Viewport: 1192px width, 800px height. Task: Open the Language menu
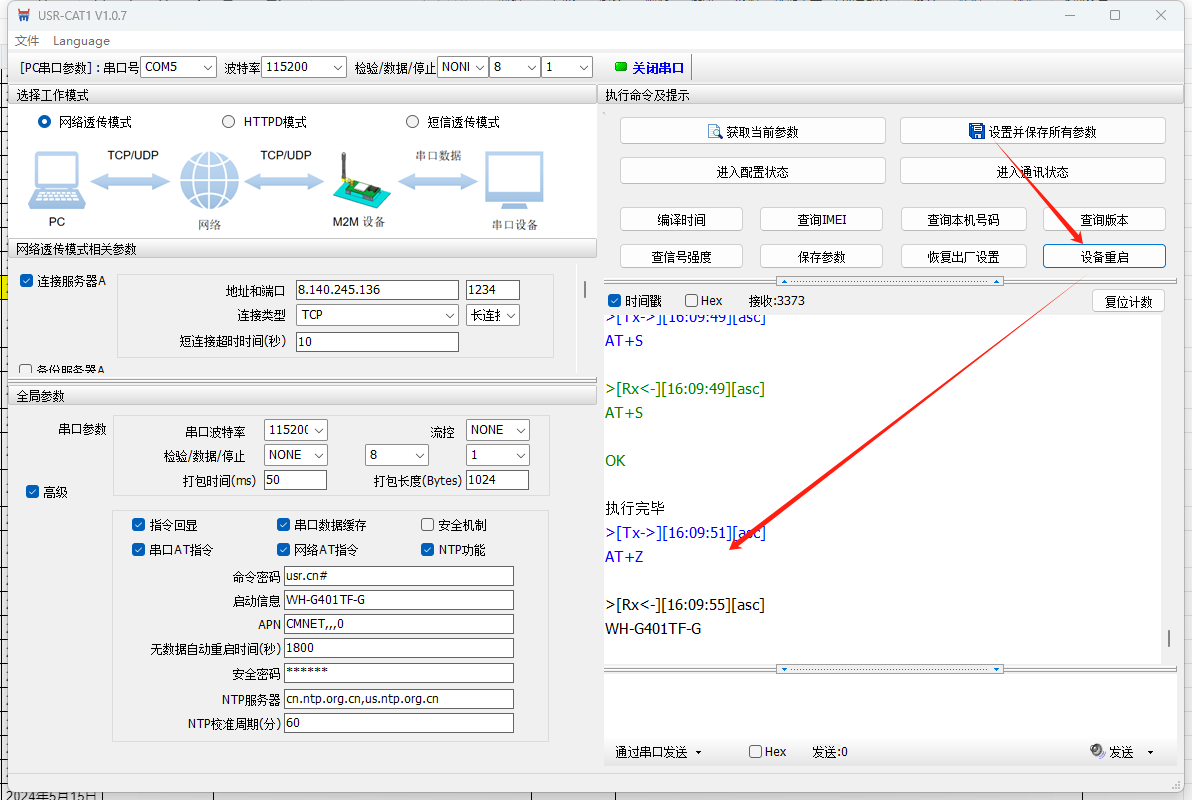pyautogui.click(x=81, y=41)
